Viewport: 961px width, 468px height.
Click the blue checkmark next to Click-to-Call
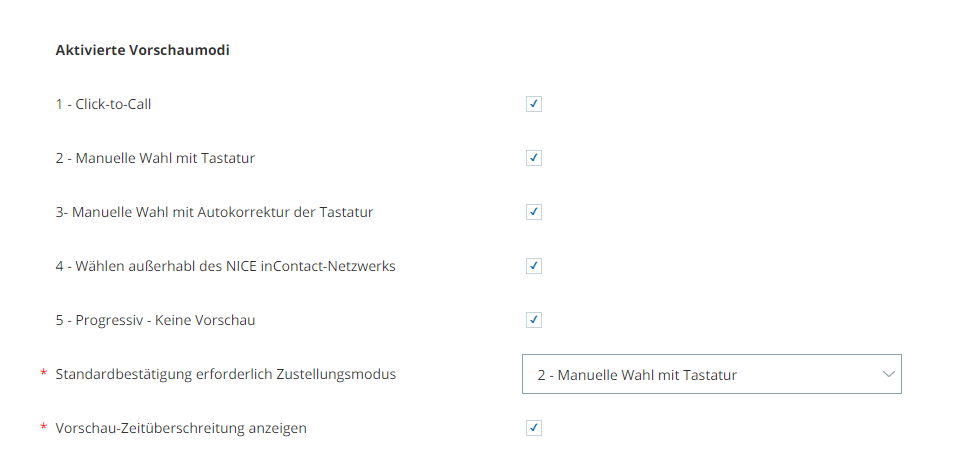(534, 104)
